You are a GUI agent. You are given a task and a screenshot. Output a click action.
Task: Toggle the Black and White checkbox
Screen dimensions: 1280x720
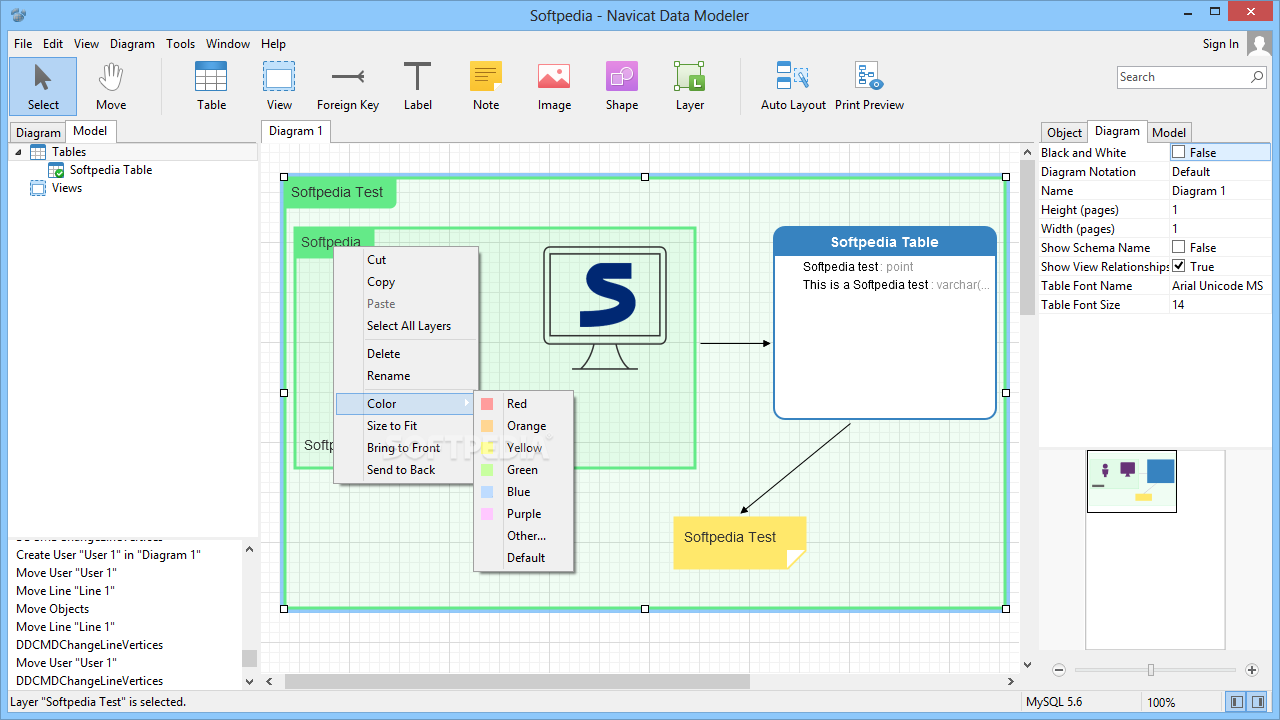pyautogui.click(x=1178, y=152)
